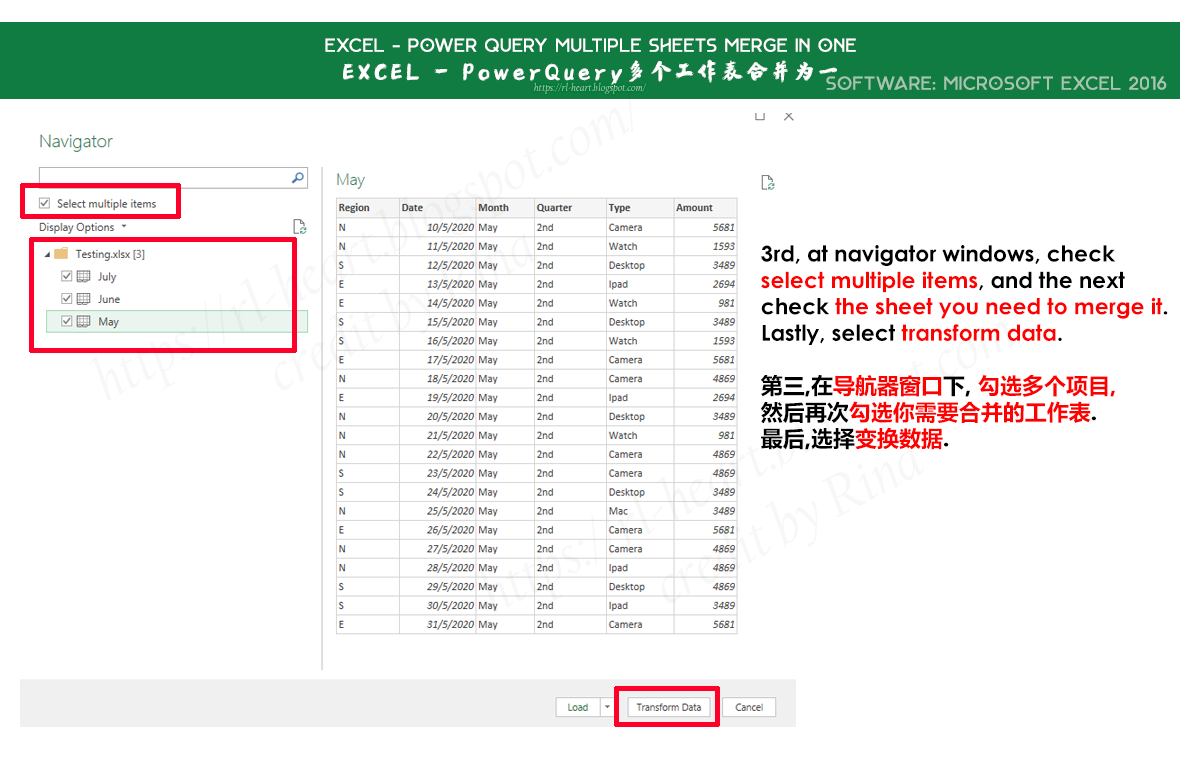1180x768 pixels.
Task: Click the search magnifier in the Navigator
Action: tap(298, 177)
